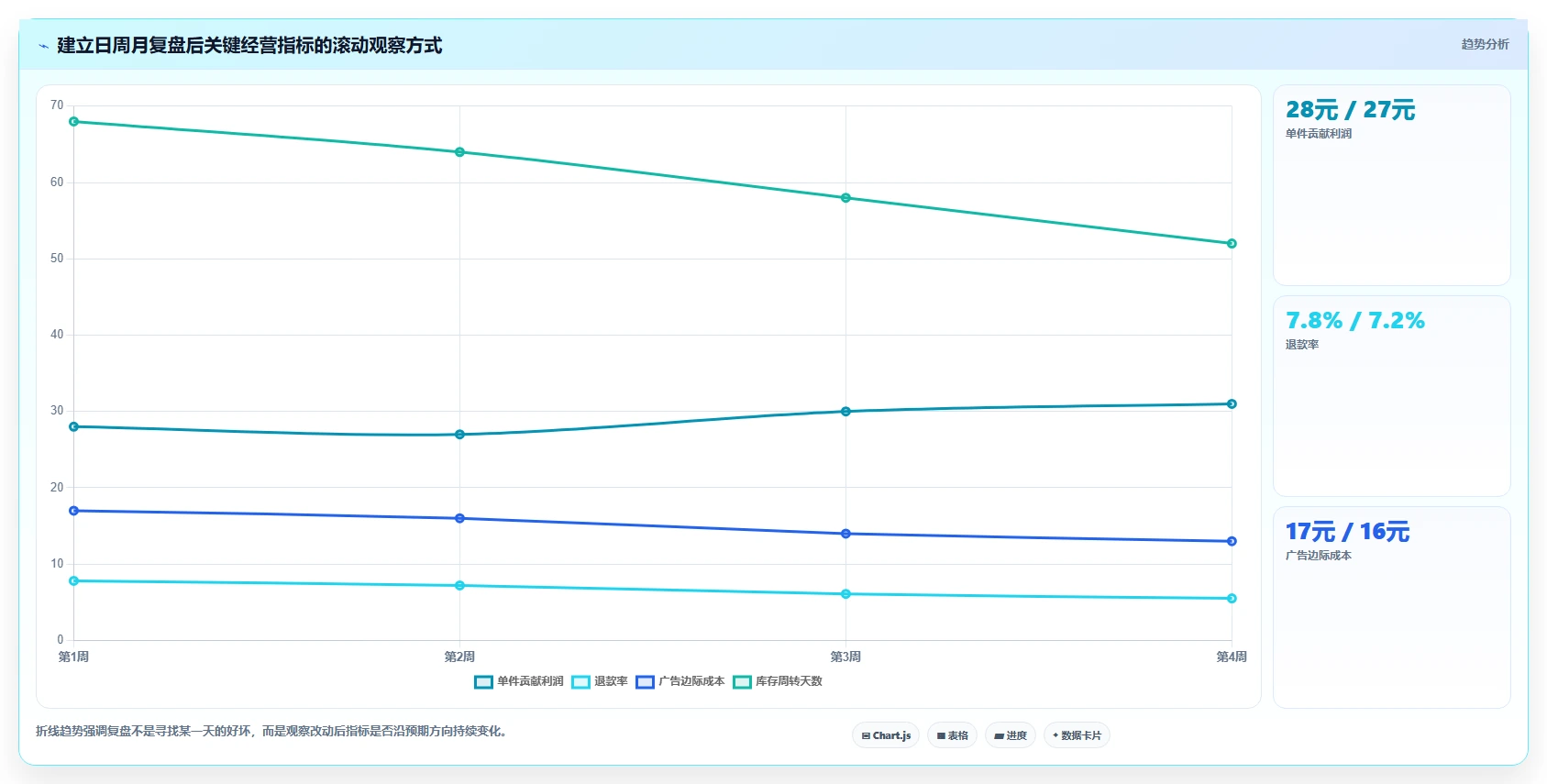This screenshot has height=784, width=1547.
Task: Click the 进度 tag button
Action: 1011,735
